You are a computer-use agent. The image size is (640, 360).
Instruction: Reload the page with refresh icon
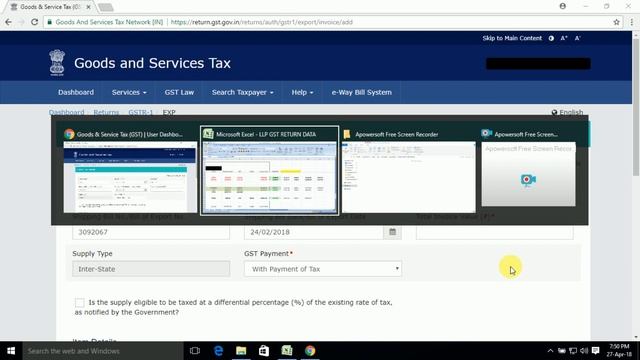coord(35,22)
